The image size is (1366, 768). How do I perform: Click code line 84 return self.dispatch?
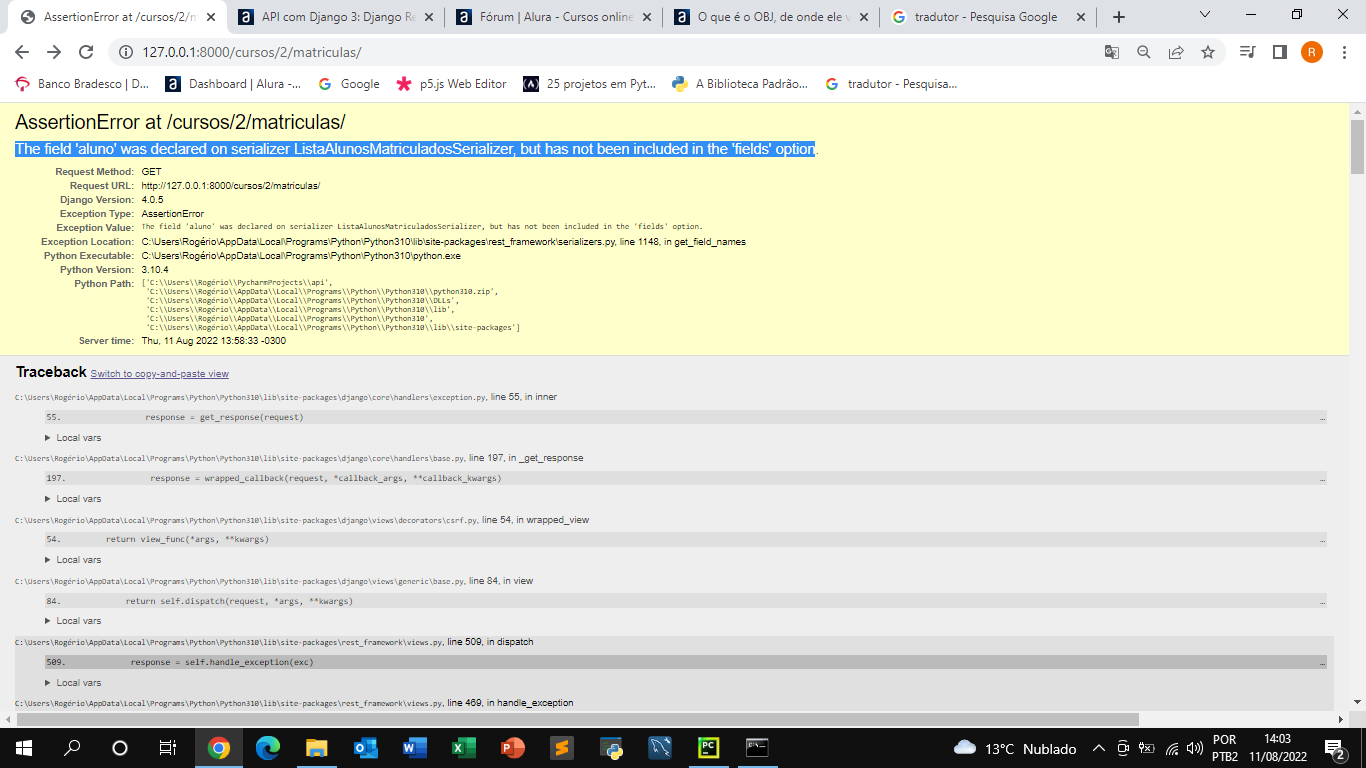click(x=685, y=601)
